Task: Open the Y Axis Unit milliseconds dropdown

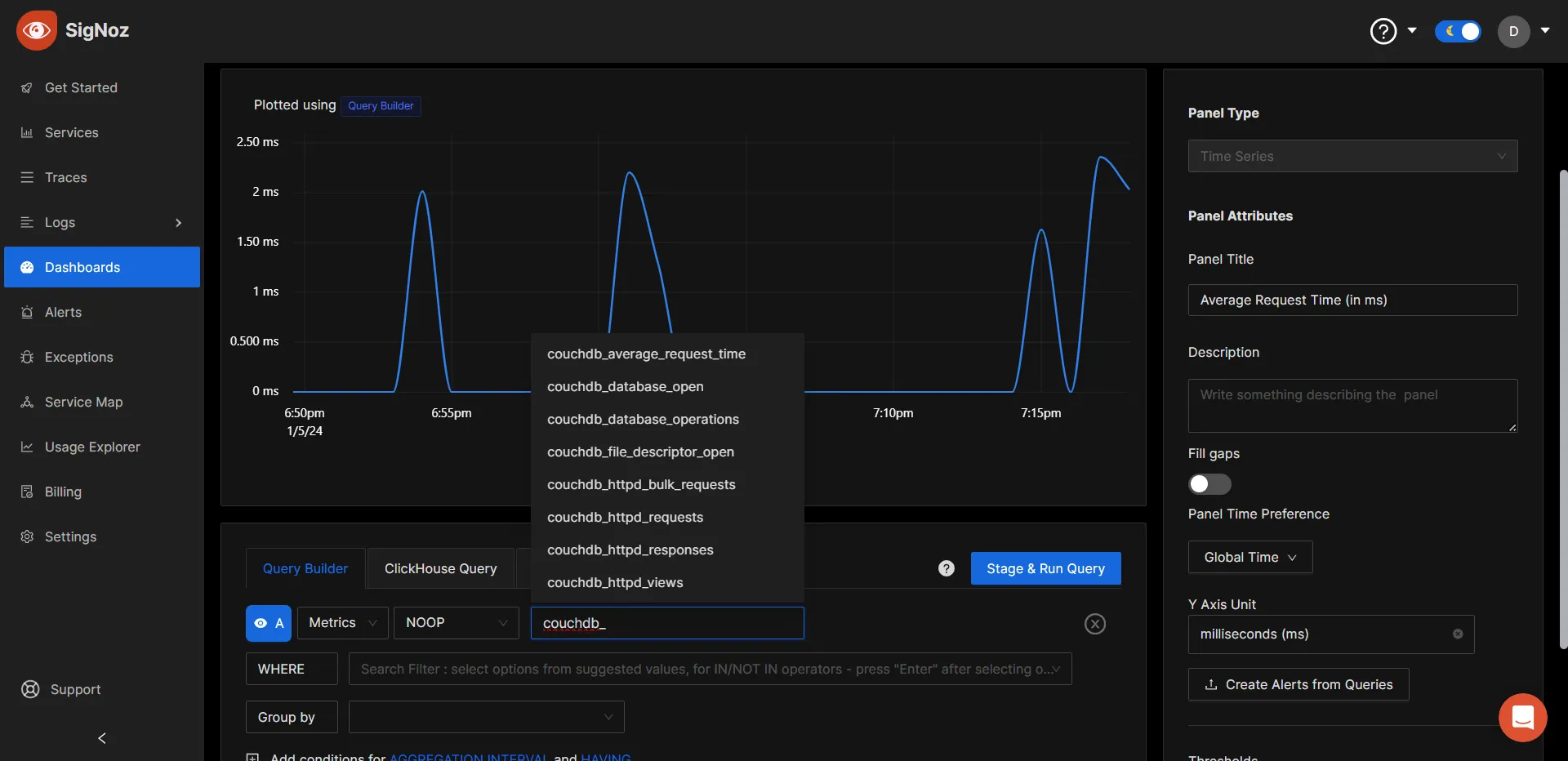Action: pyautogui.click(x=1331, y=634)
